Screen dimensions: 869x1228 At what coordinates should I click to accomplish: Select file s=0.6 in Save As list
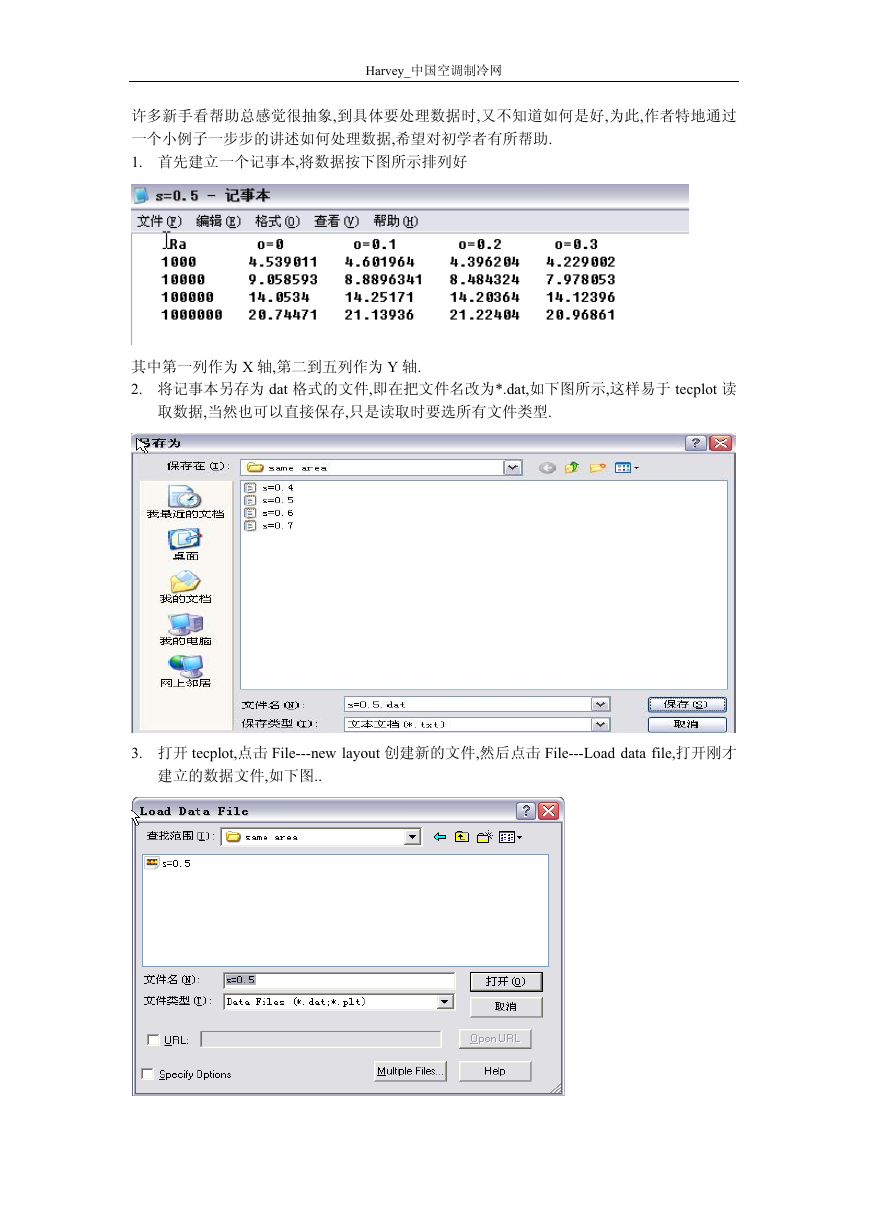269,512
